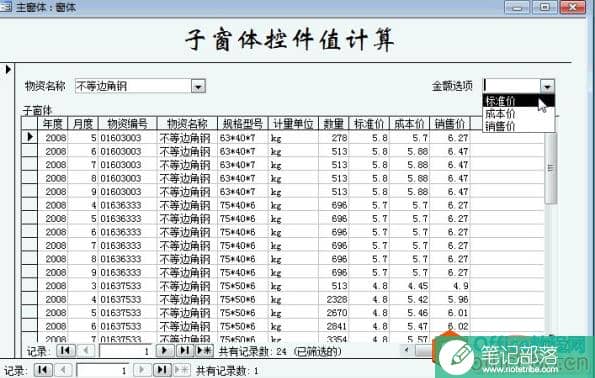Go to first record in subform navigator
Screen dimensions: 595x378
click(66, 351)
